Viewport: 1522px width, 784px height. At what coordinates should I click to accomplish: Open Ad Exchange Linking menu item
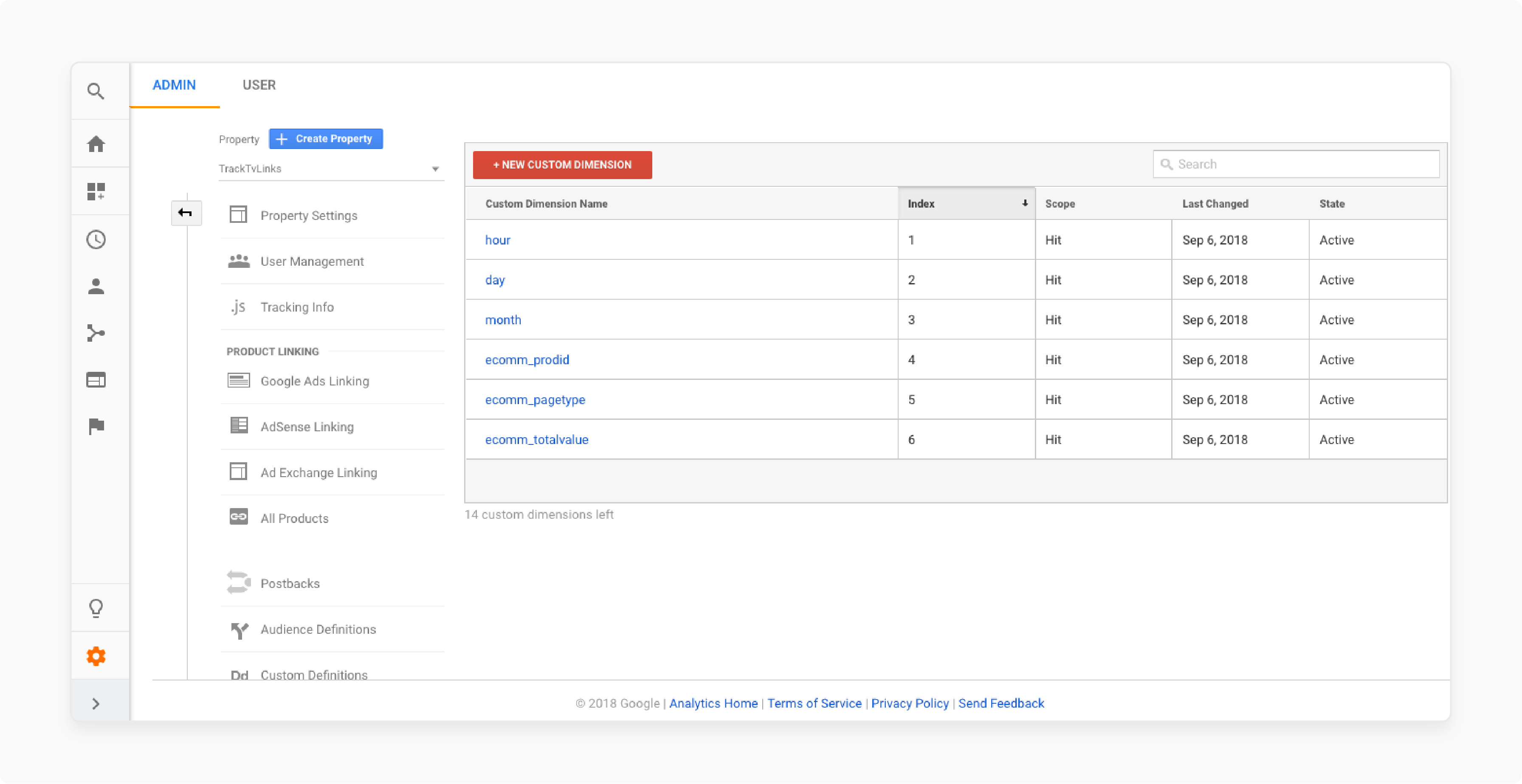click(318, 472)
